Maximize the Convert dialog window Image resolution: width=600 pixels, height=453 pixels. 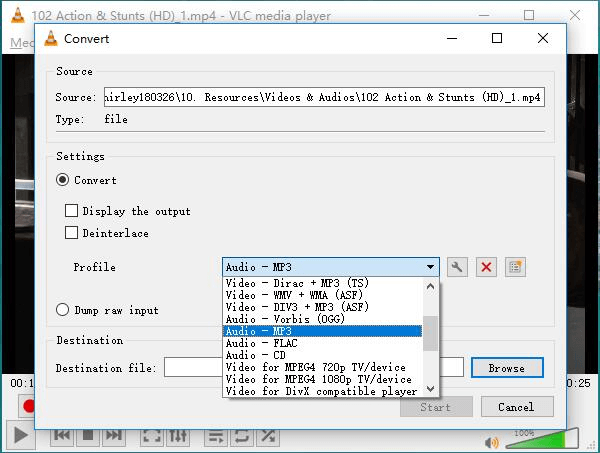[x=497, y=38]
